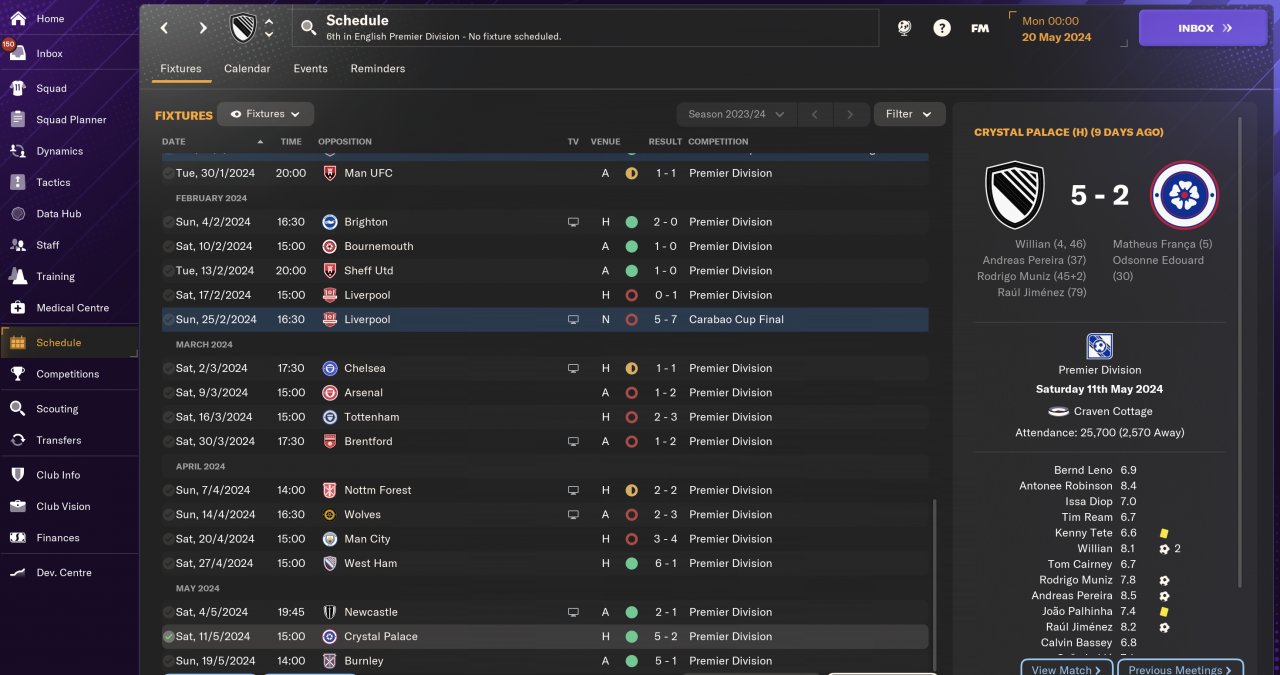The image size is (1280, 675).
Task: Open the Filter dropdown
Action: pyautogui.click(x=909, y=114)
